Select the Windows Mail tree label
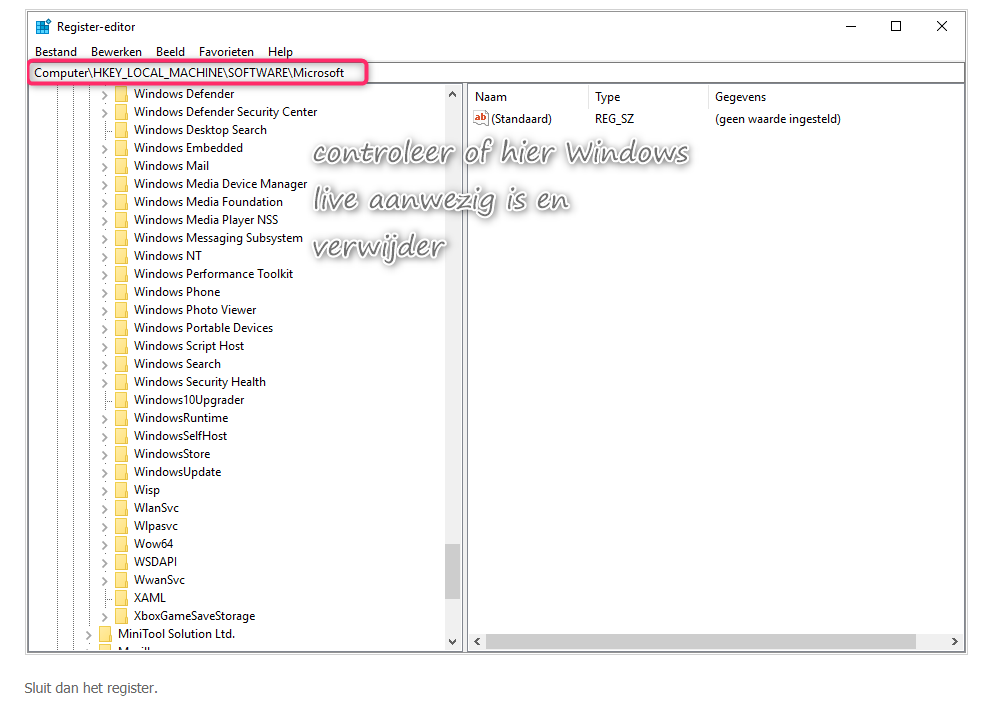This screenshot has height=707, width=1001. pyautogui.click(x=171, y=166)
